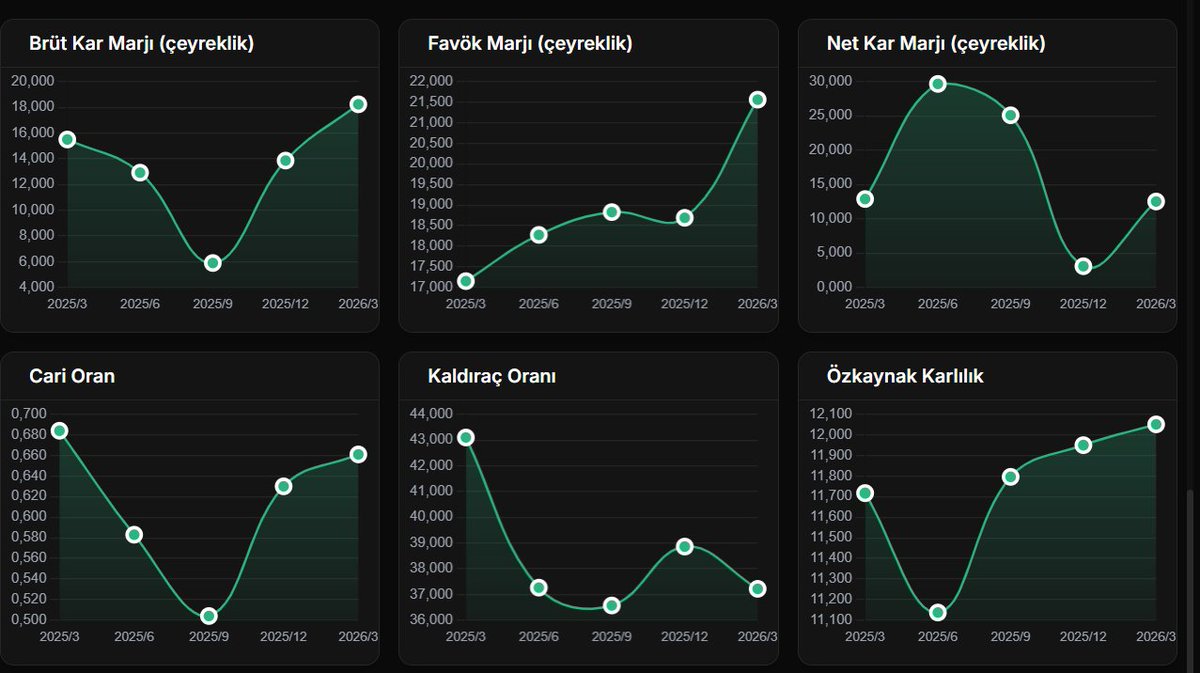Click the 2025/3 peak point in Kaldıraç Oranı chart
The height and width of the screenshot is (673, 1200).
click(x=466, y=437)
